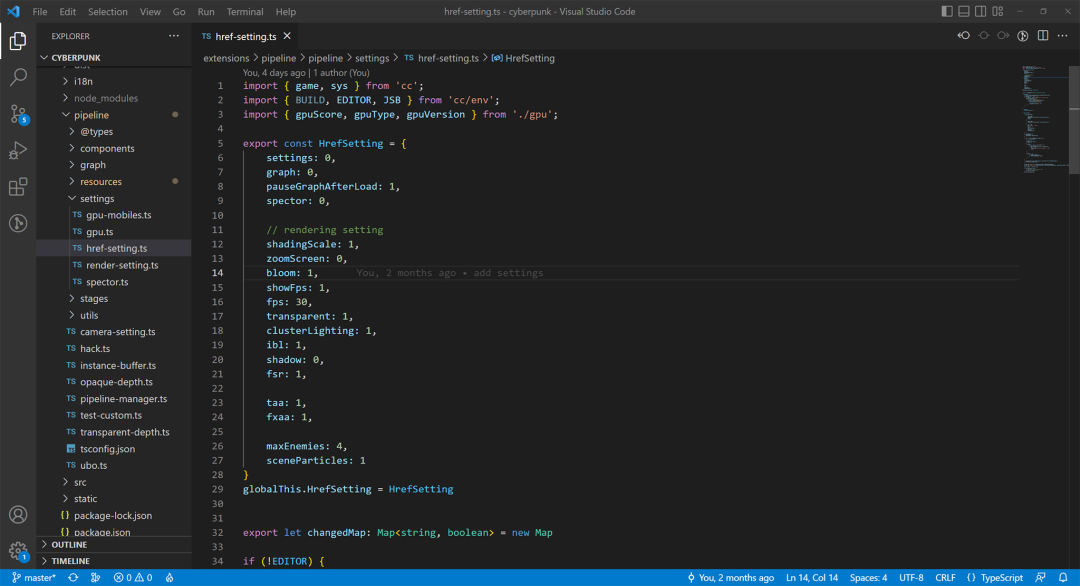Click the Split Editor Right icon

click(1042, 36)
